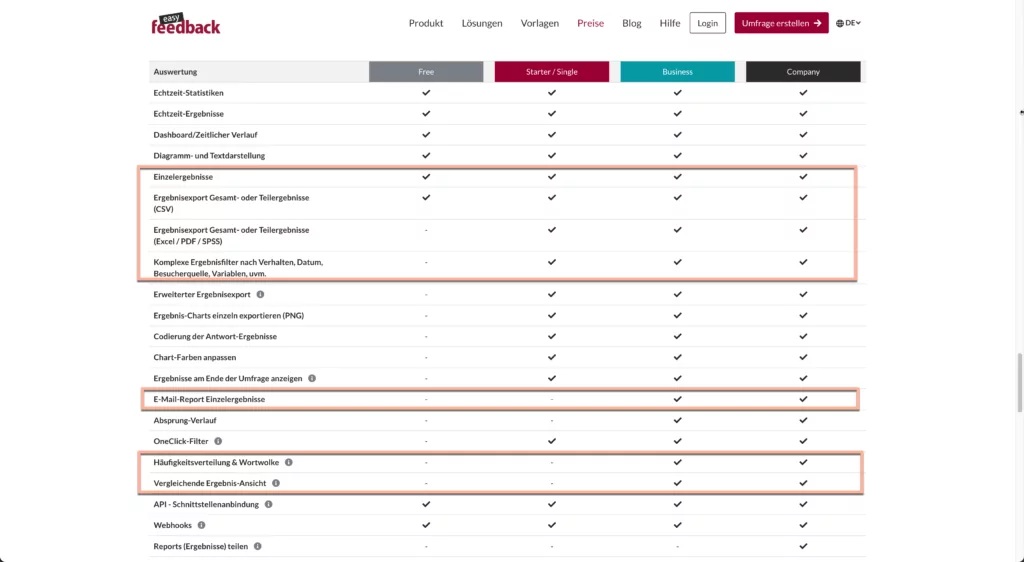Show info for Vergleichende Ergebnis-Ansicht
The height and width of the screenshot is (562, 1024).
click(x=276, y=483)
